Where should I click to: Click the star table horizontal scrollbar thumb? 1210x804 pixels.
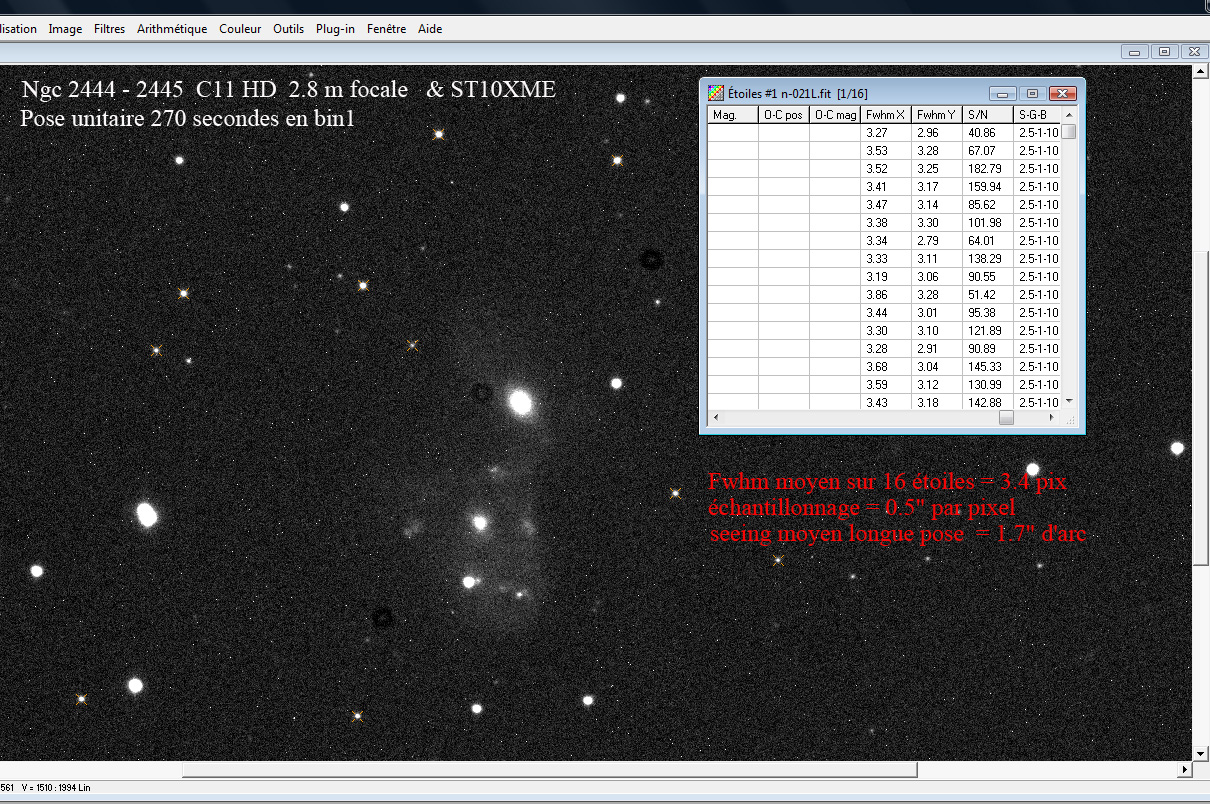(x=1006, y=418)
